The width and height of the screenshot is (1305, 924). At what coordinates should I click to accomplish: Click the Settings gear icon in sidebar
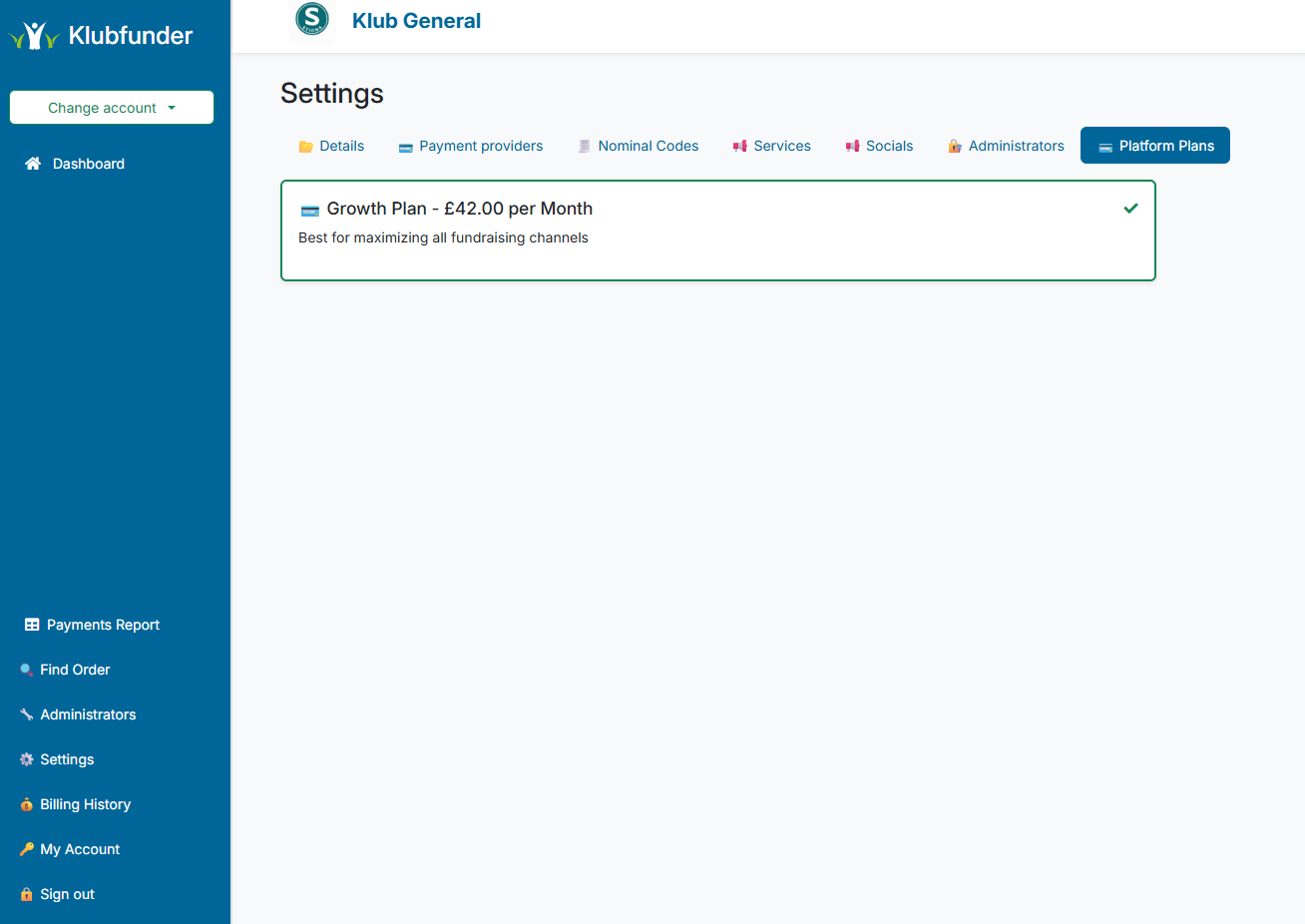(x=27, y=759)
